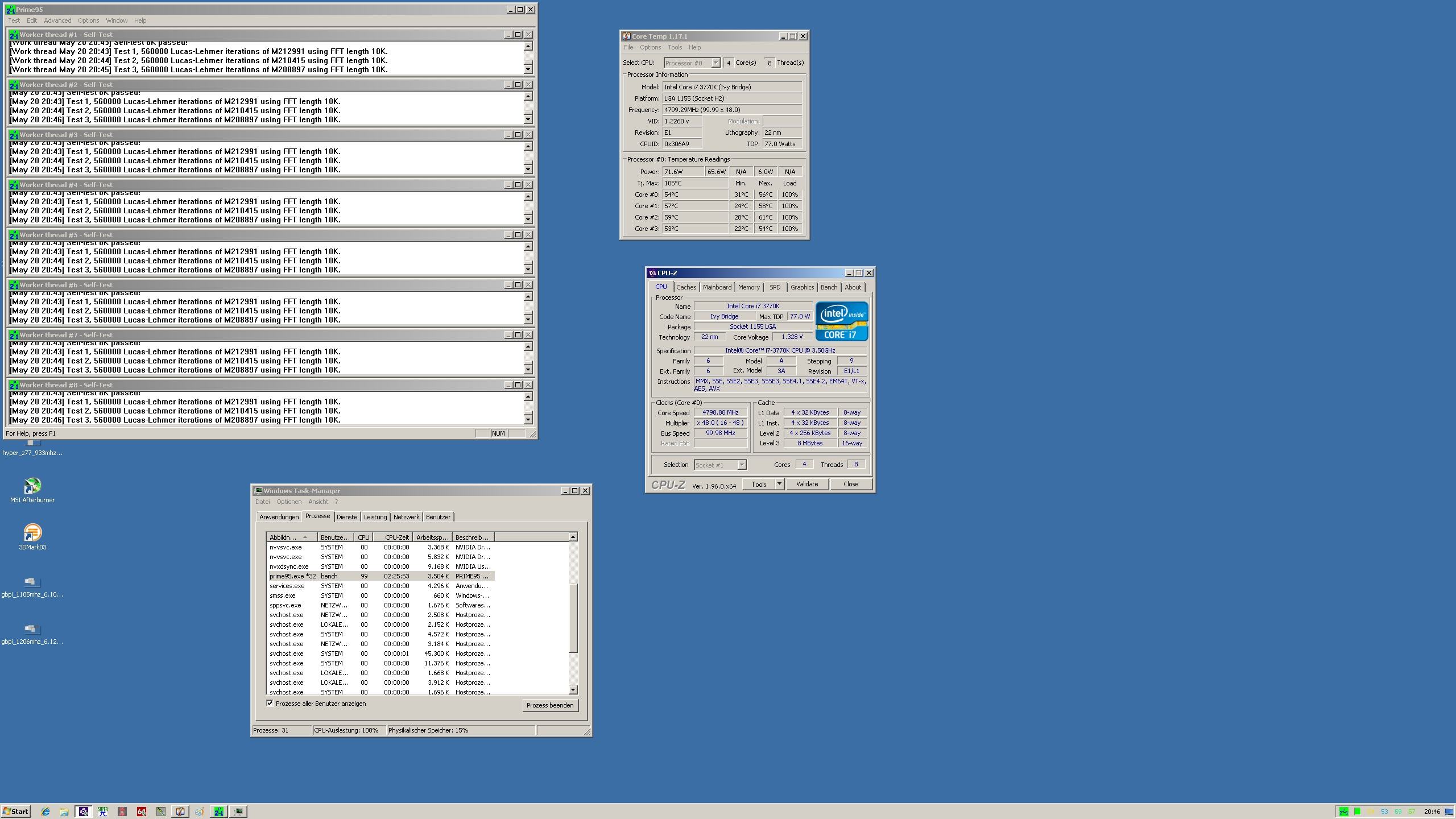
Task: Switch to the Memory tab in CPU-Z
Action: click(x=748, y=287)
